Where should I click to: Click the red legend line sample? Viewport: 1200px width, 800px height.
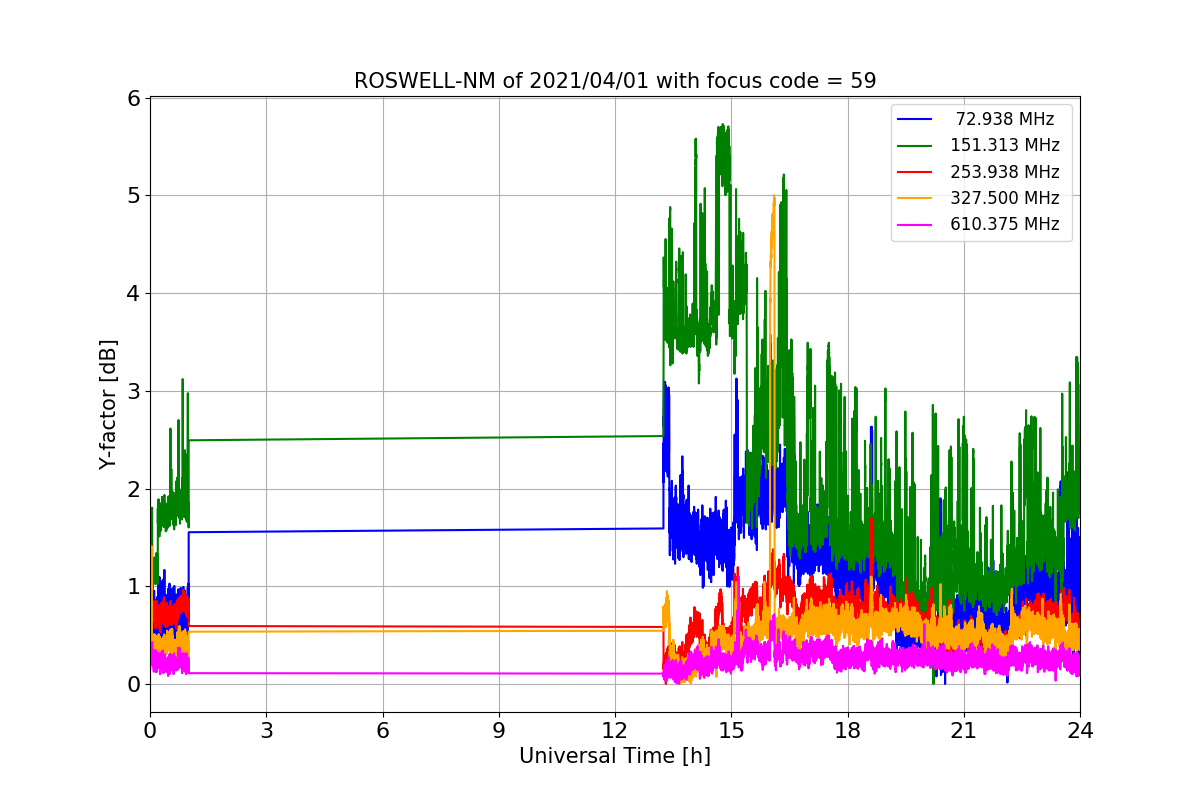click(916, 172)
